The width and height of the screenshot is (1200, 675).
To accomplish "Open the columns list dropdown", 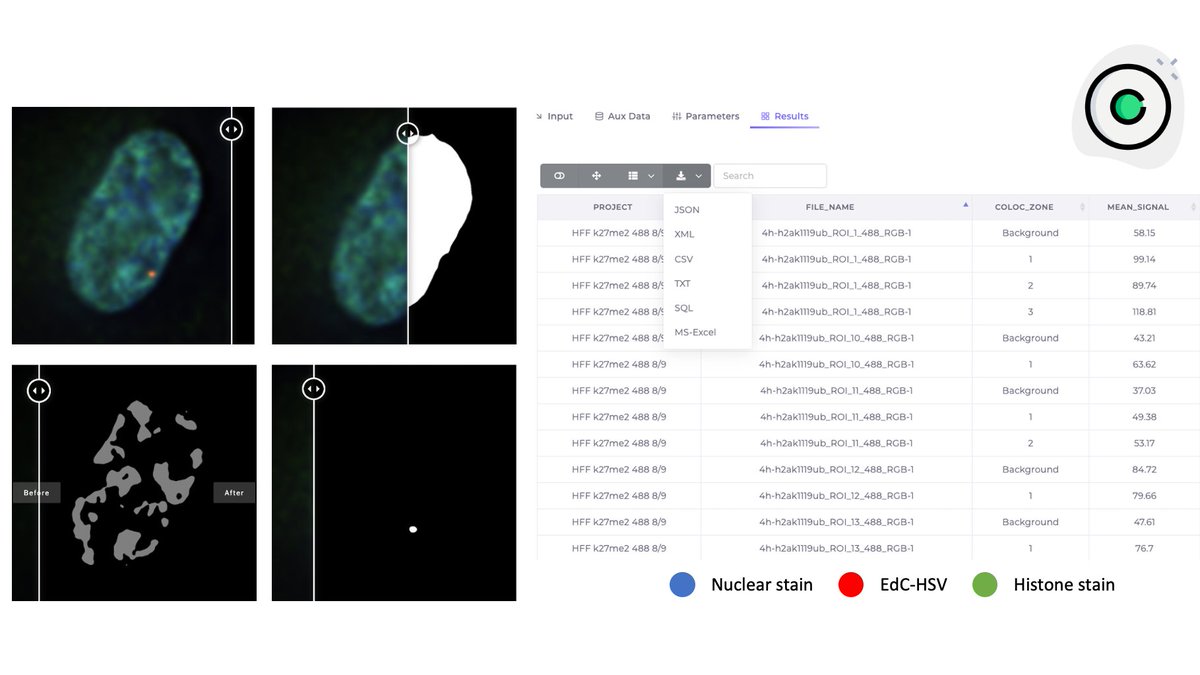I will (639, 176).
